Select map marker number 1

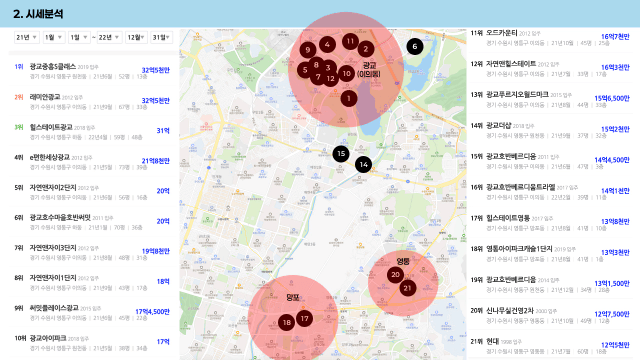pyautogui.click(x=349, y=98)
